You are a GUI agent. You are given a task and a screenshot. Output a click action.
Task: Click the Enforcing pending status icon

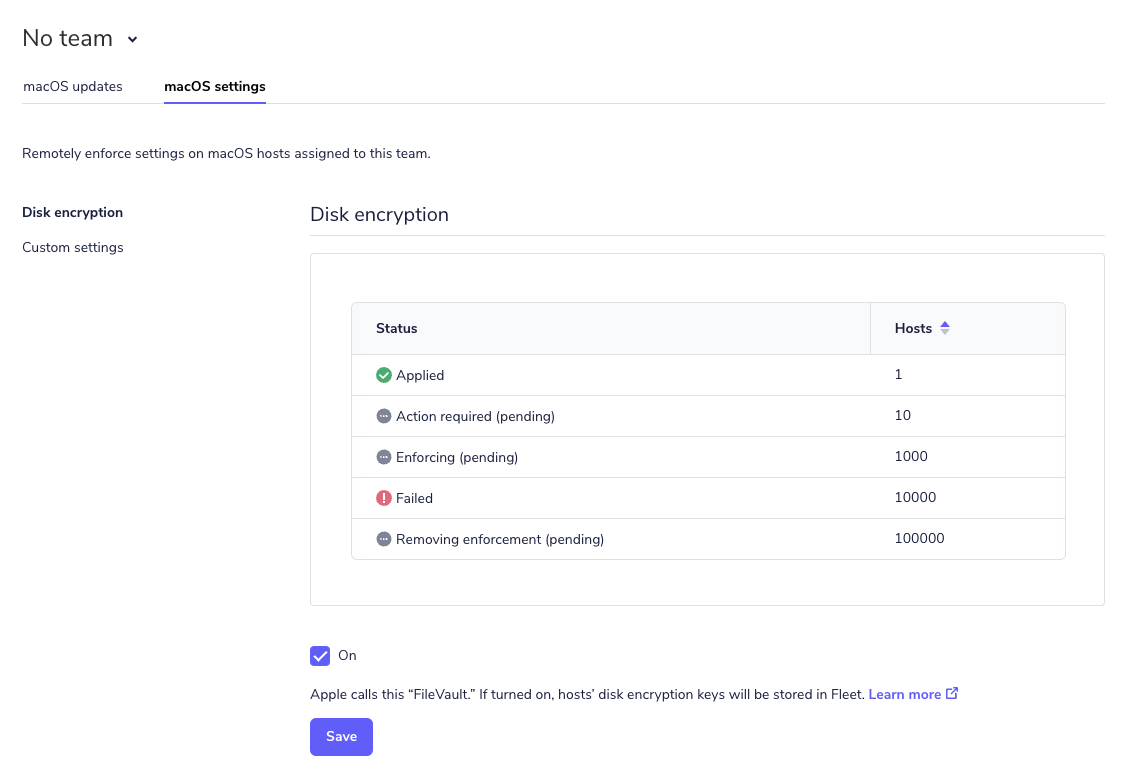point(383,457)
